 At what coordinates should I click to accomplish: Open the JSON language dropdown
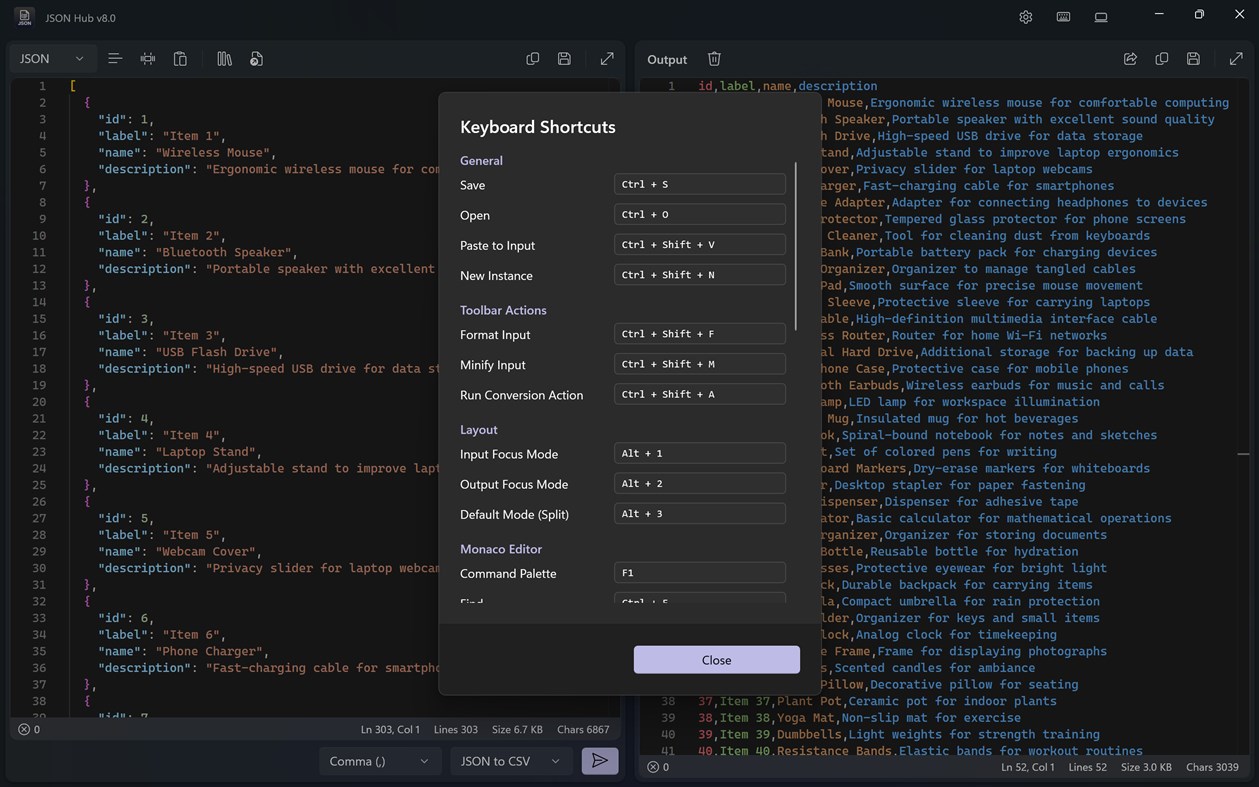[x=53, y=59]
